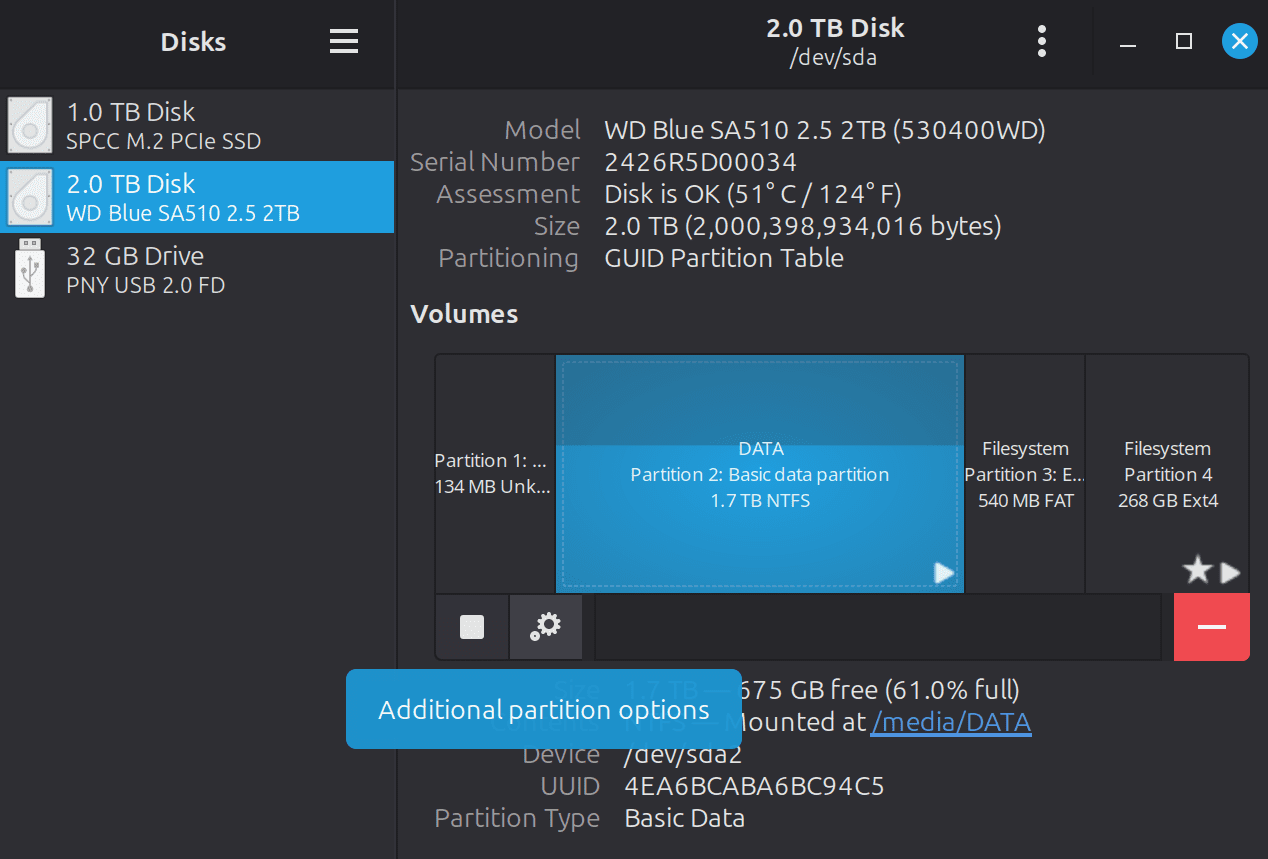1268x859 pixels.
Task: Open additional partition options gear icon
Action: (546, 627)
